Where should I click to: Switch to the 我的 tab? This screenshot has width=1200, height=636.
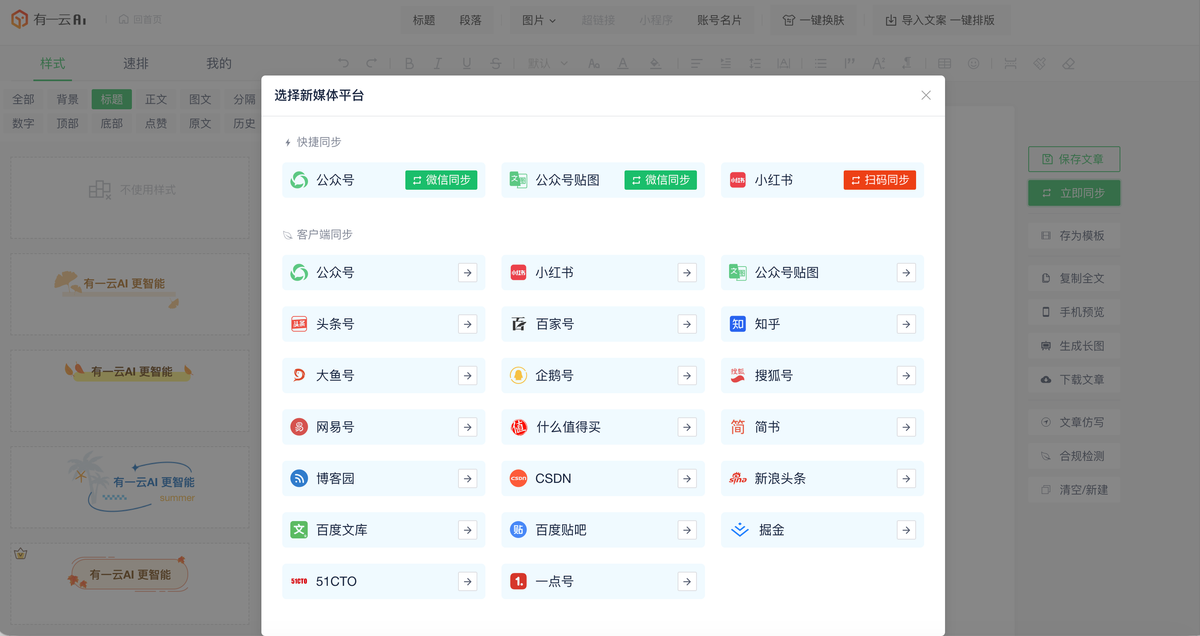pos(219,64)
